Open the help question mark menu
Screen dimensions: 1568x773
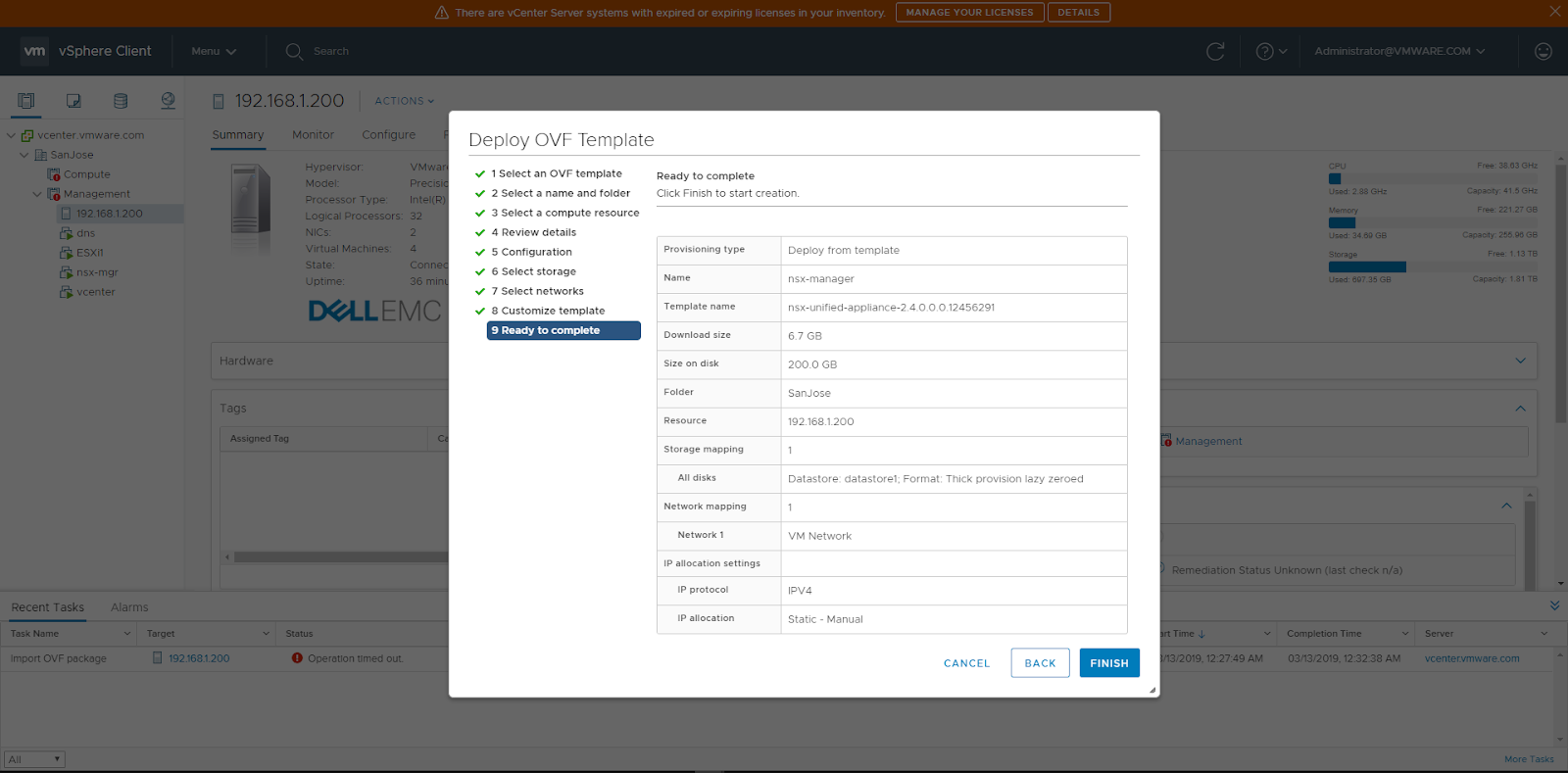(1271, 52)
